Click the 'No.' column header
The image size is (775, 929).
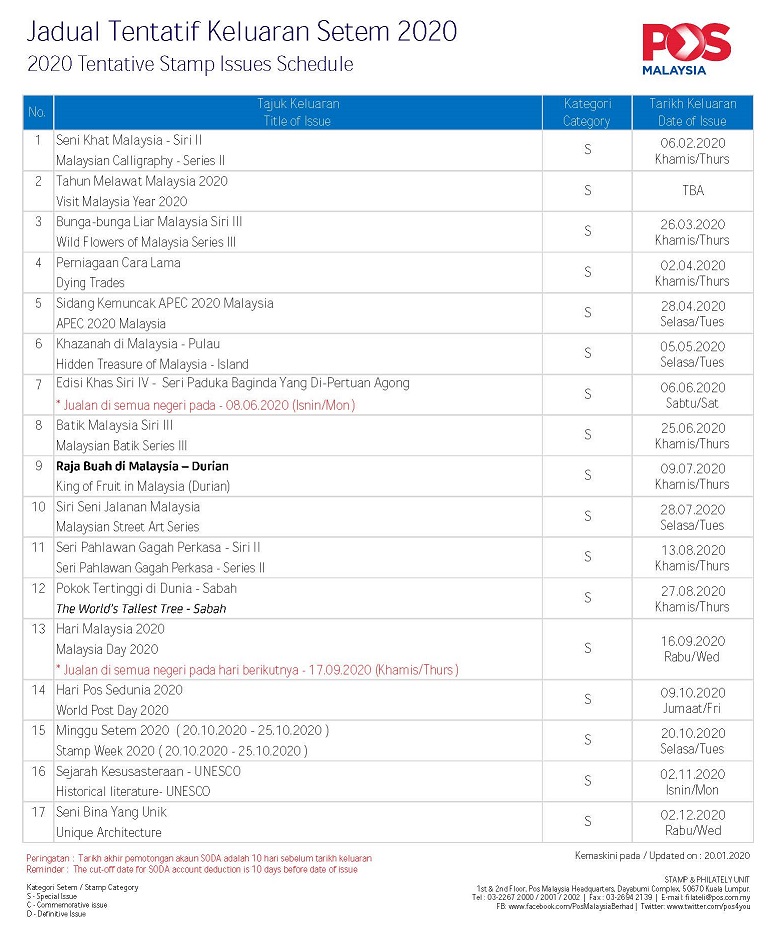point(37,112)
